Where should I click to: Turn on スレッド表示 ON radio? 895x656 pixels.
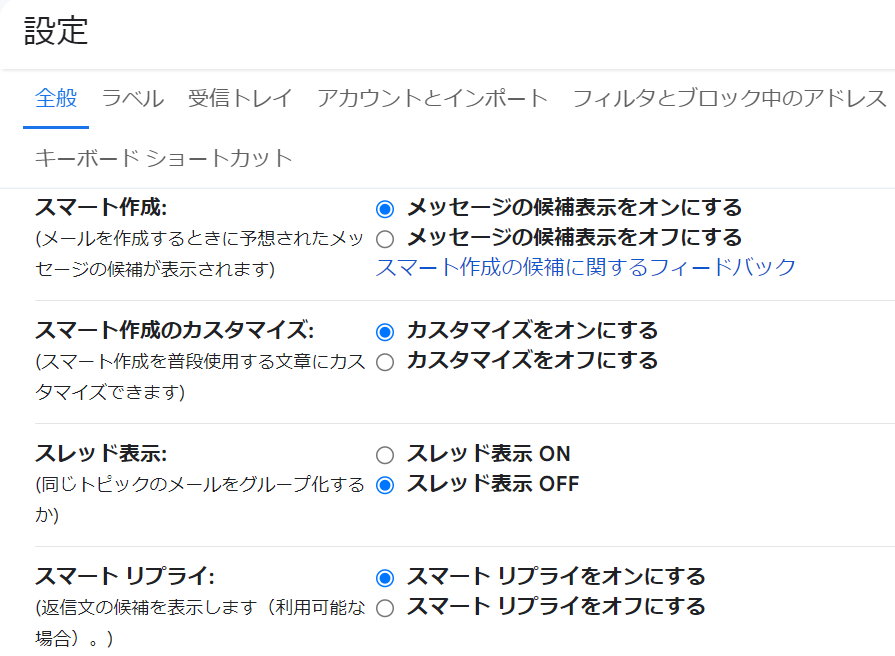click(385, 455)
